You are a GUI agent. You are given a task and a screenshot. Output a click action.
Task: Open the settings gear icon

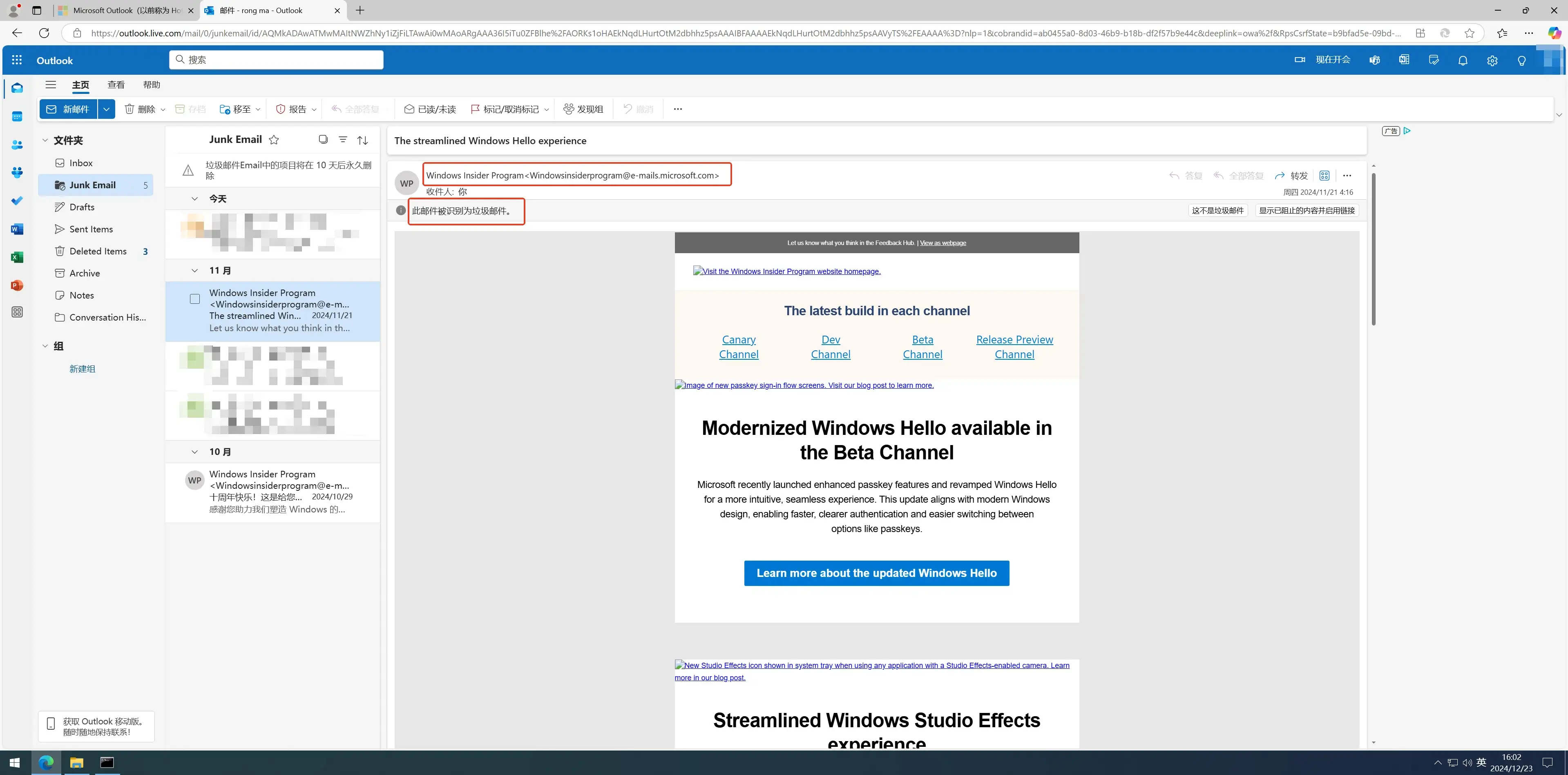[1492, 60]
